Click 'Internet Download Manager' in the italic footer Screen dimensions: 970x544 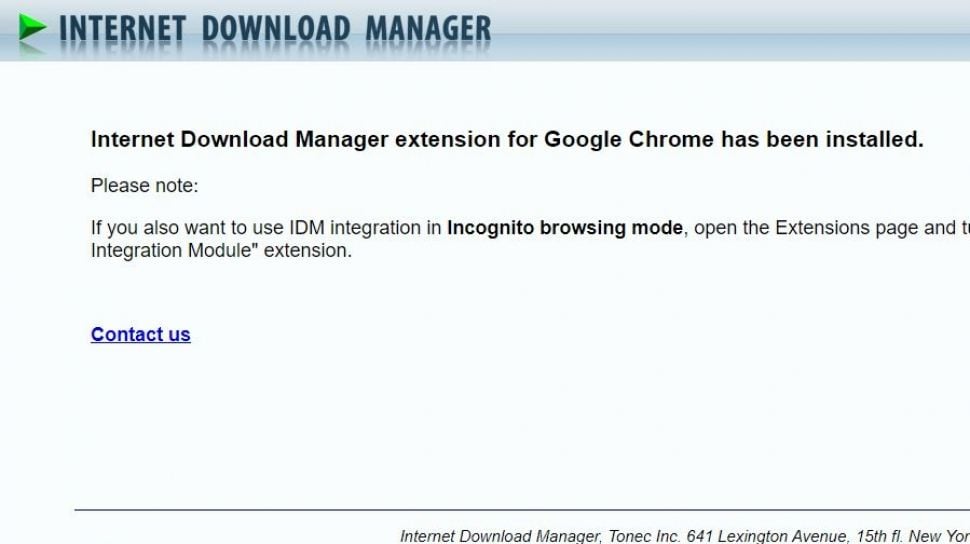tap(501, 536)
